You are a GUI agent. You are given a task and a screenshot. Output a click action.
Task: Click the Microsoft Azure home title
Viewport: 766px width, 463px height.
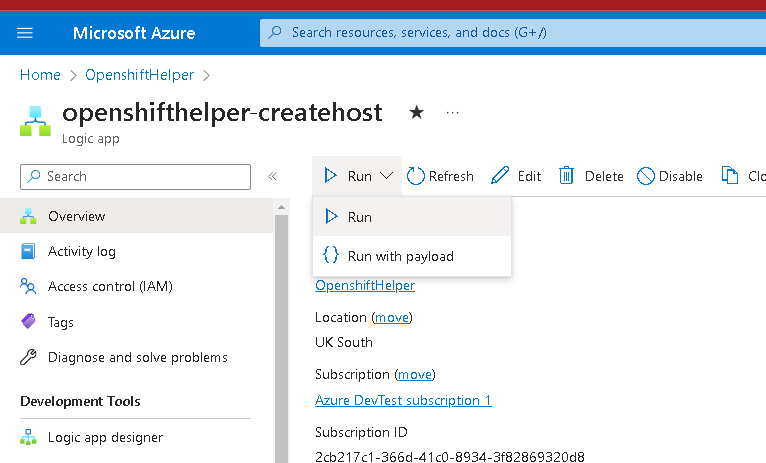134,33
